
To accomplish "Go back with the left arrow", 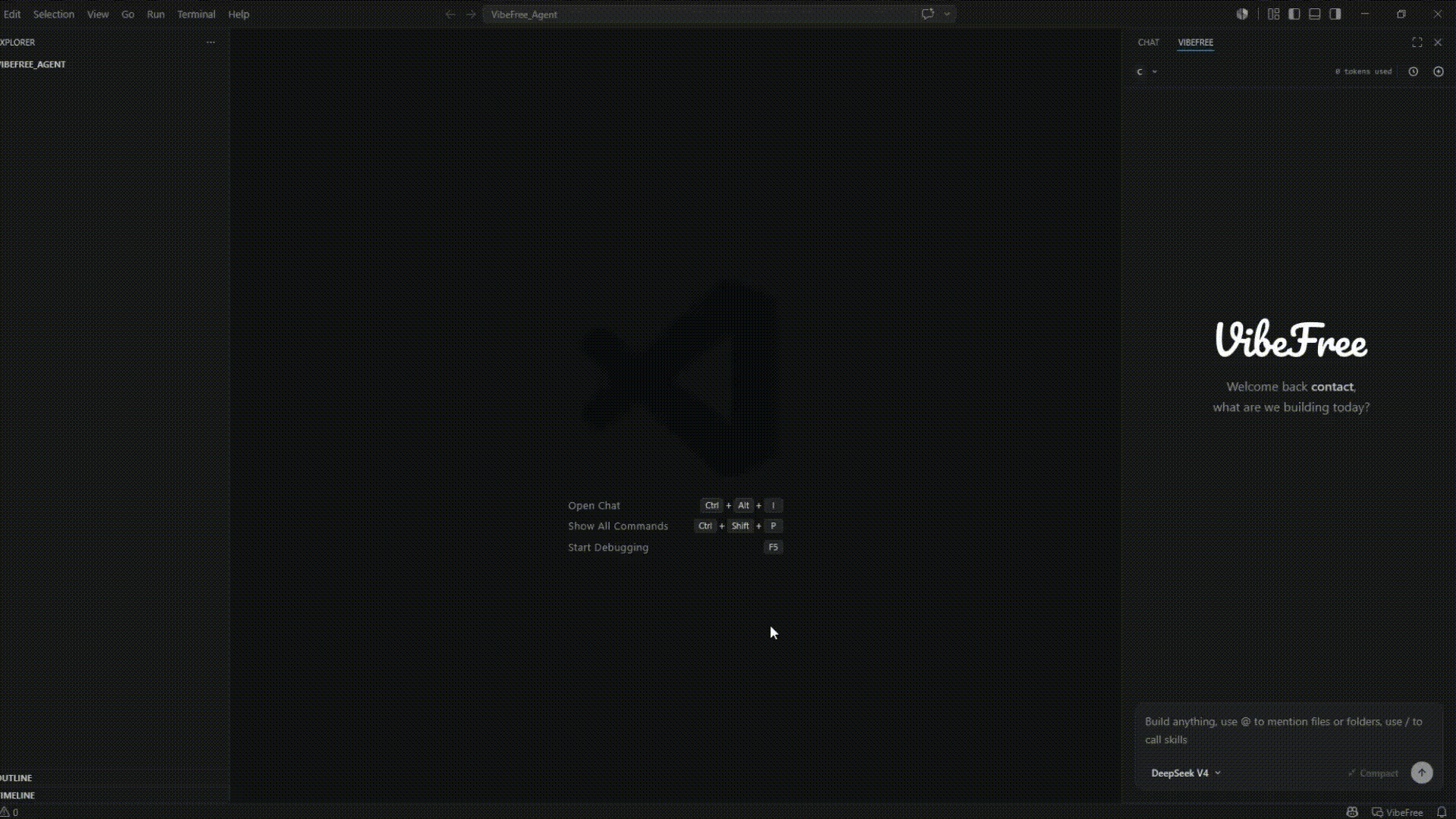I will click(x=450, y=14).
